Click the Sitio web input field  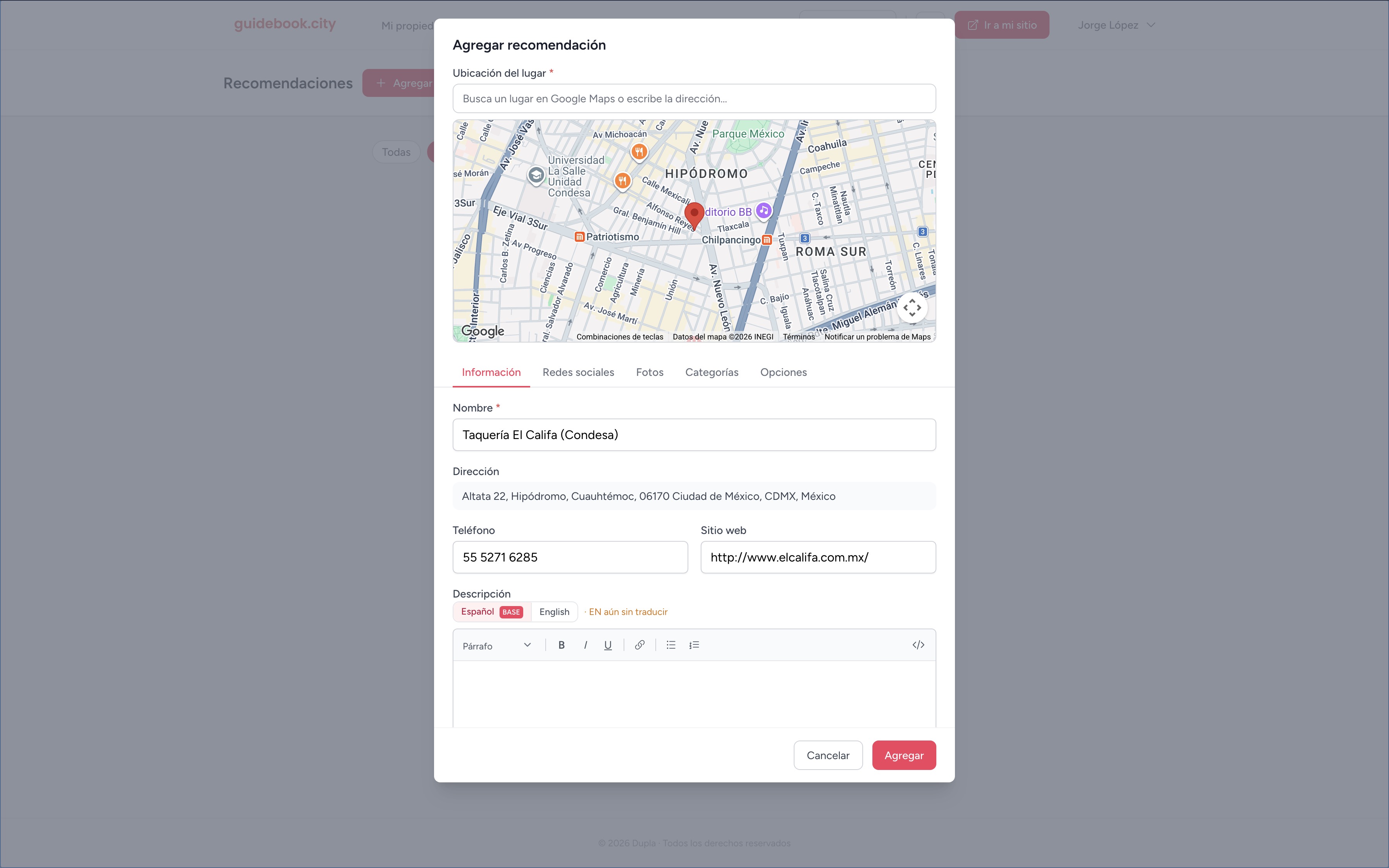(818, 558)
